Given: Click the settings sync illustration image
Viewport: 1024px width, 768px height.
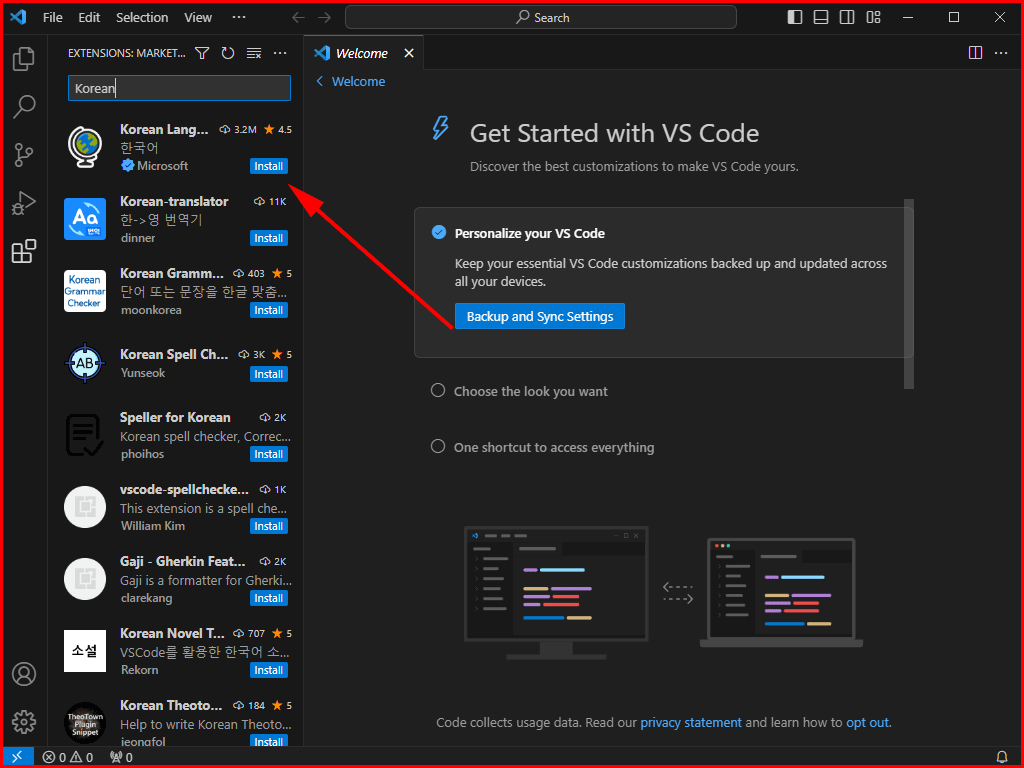Looking at the screenshot, I should click(x=663, y=593).
